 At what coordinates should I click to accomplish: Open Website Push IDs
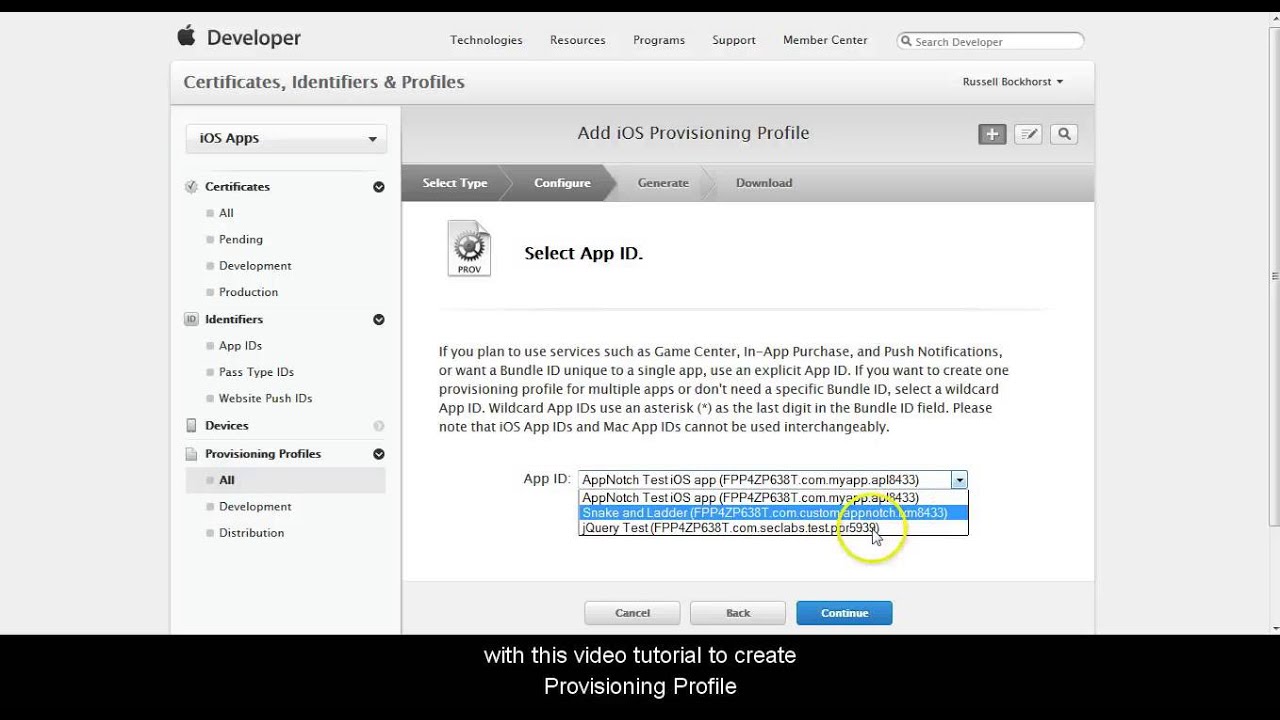(265, 398)
